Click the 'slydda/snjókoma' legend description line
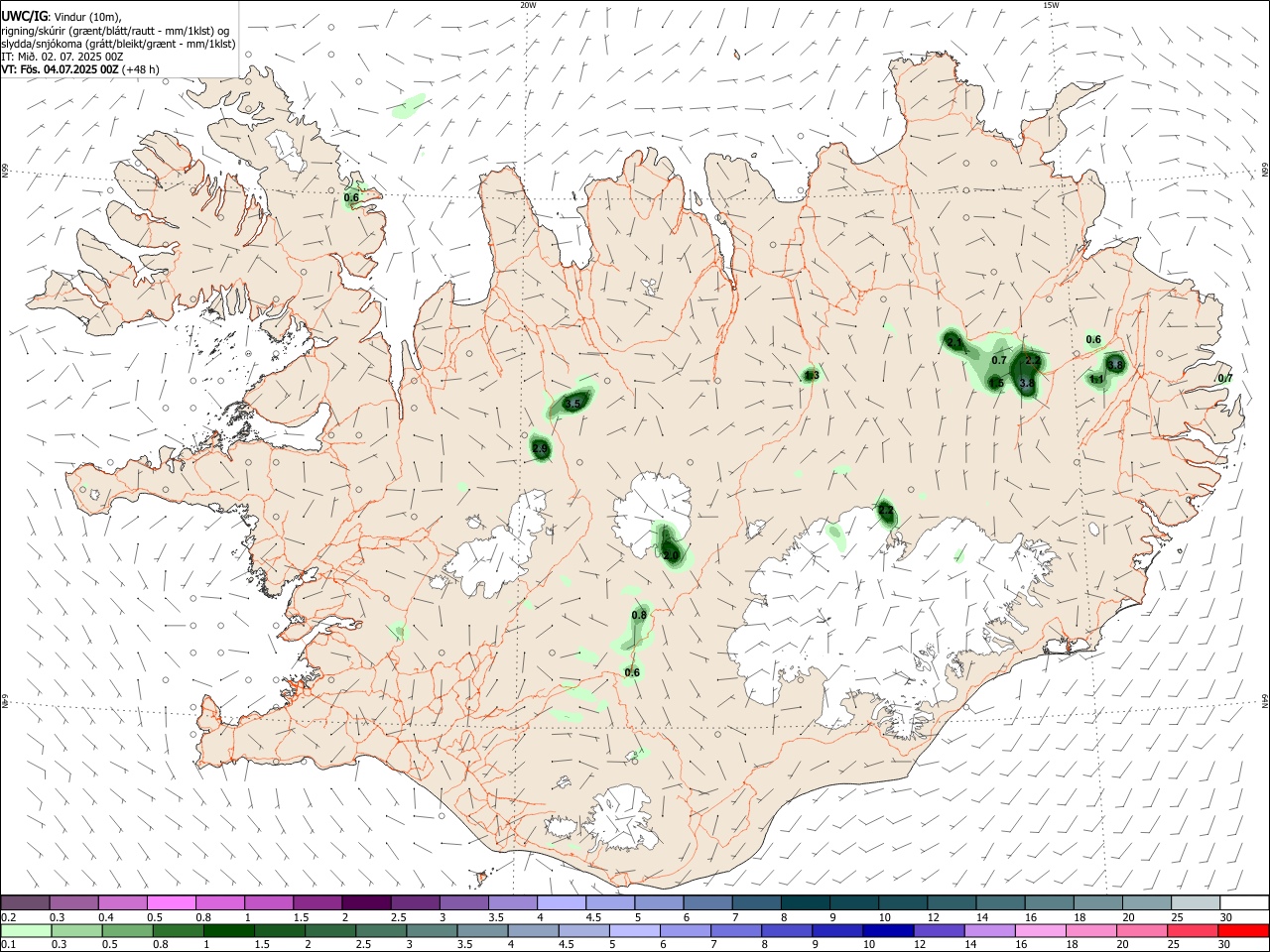Screen dimensions: 1270x952 click(x=119, y=44)
